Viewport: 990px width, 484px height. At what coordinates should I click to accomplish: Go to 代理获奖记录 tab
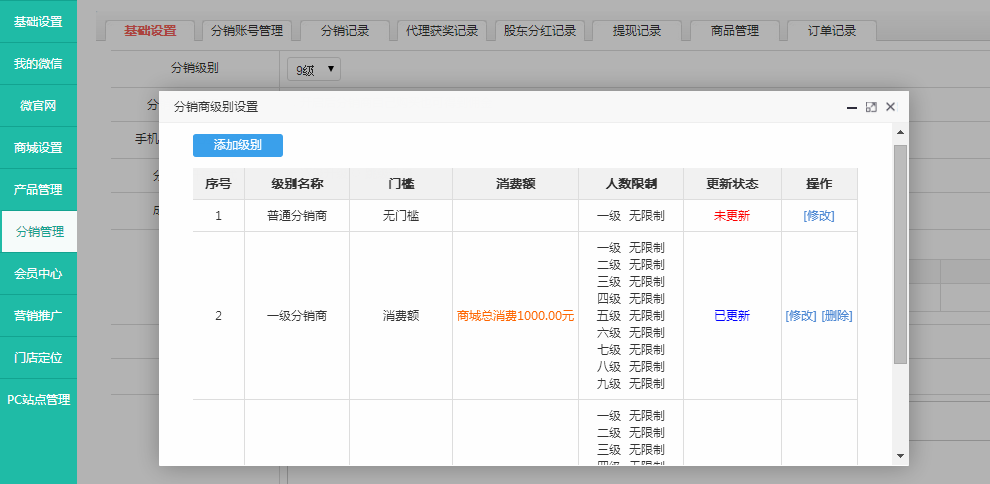(441, 31)
